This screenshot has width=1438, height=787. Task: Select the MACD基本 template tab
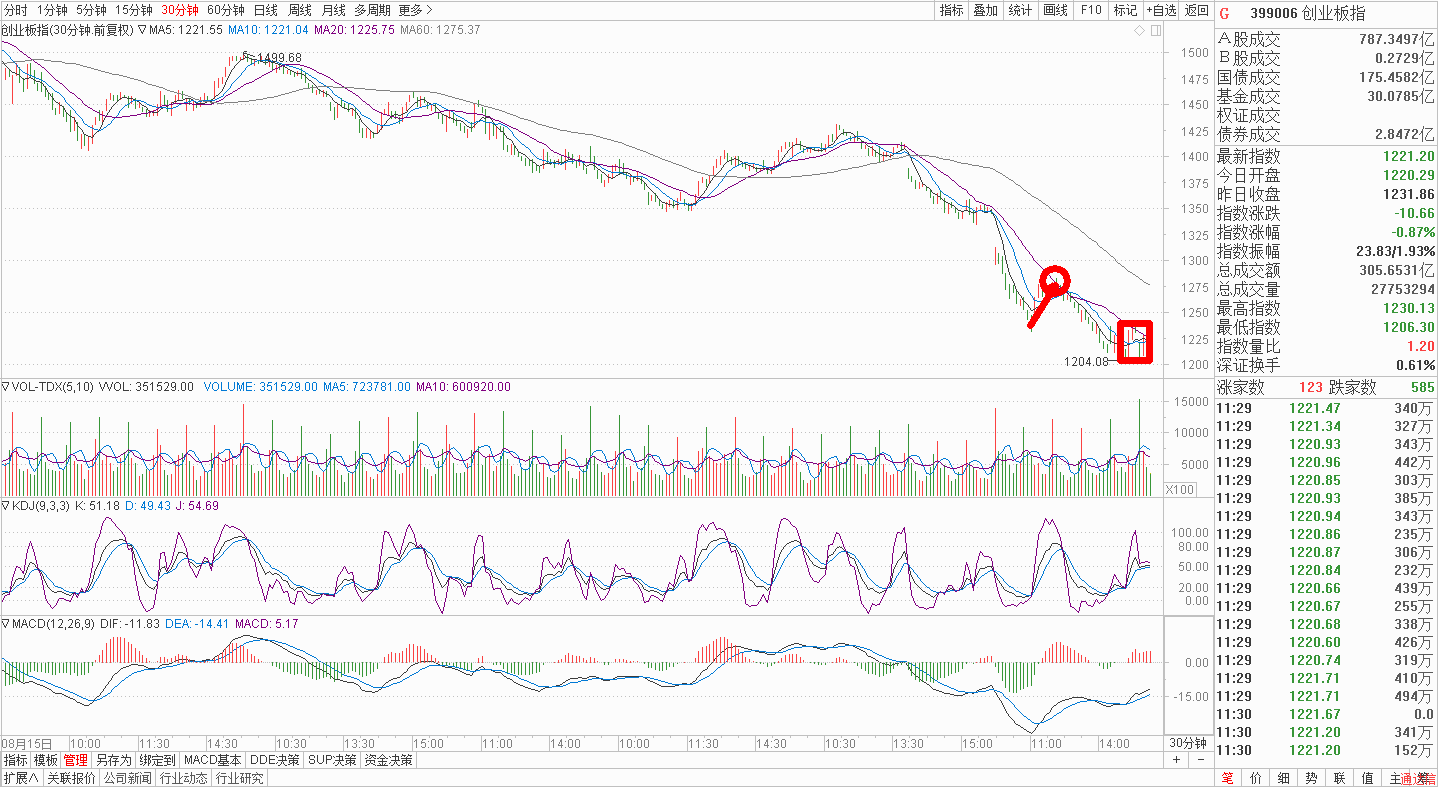click(x=213, y=760)
